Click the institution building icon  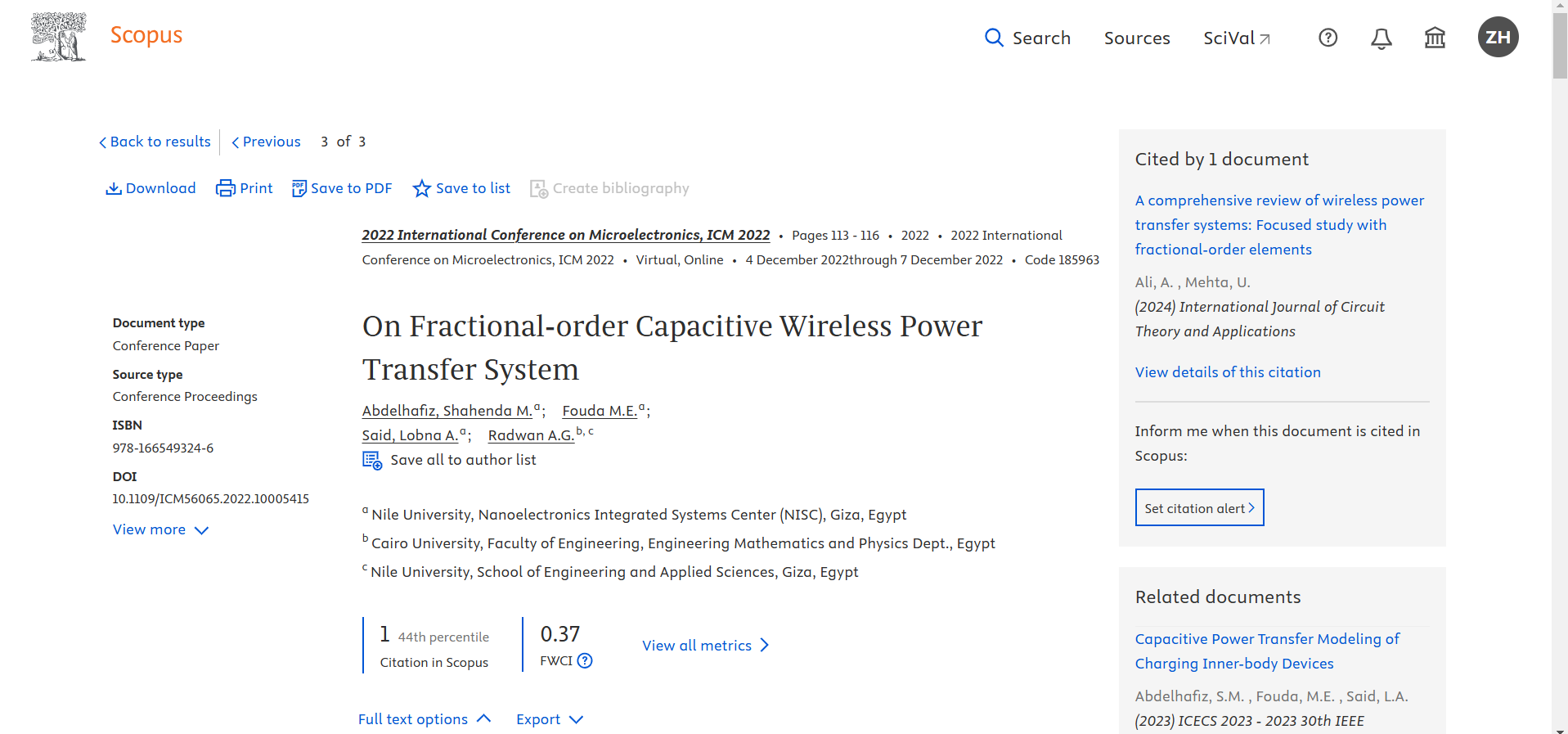coord(1435,38)
